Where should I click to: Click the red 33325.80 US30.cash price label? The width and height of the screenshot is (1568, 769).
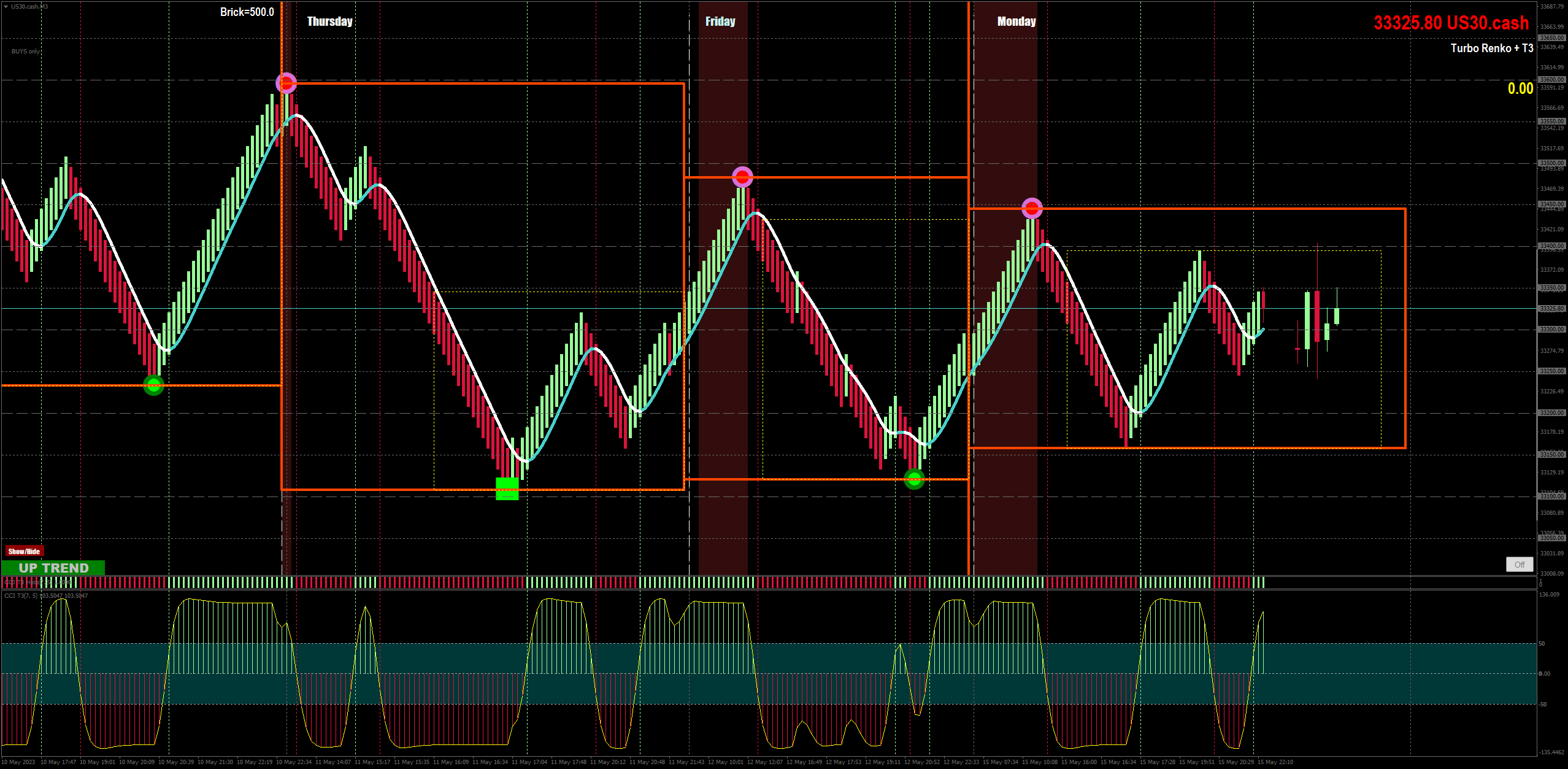[1451, 23]
